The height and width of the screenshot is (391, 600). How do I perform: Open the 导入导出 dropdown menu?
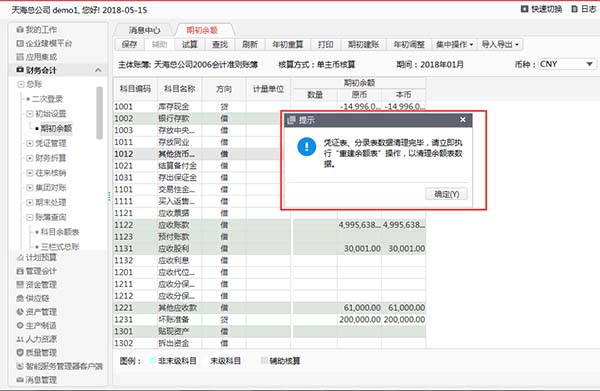[x=500, y=44]
